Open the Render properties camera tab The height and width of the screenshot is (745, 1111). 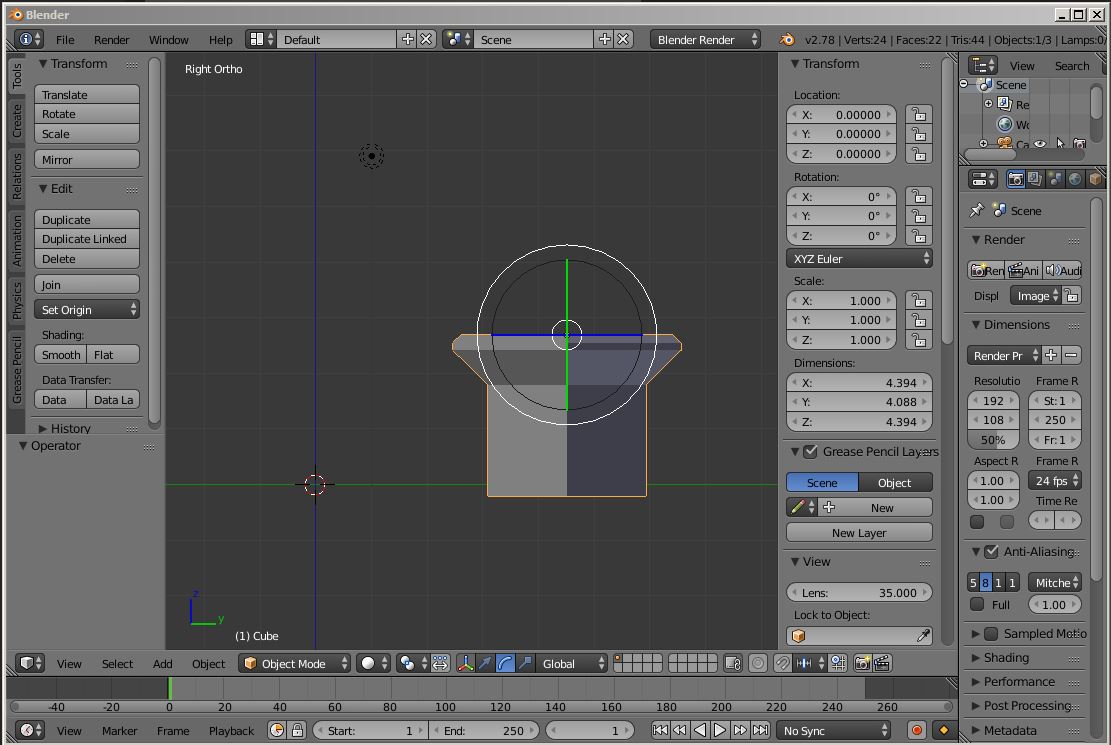click(1016, 178)
